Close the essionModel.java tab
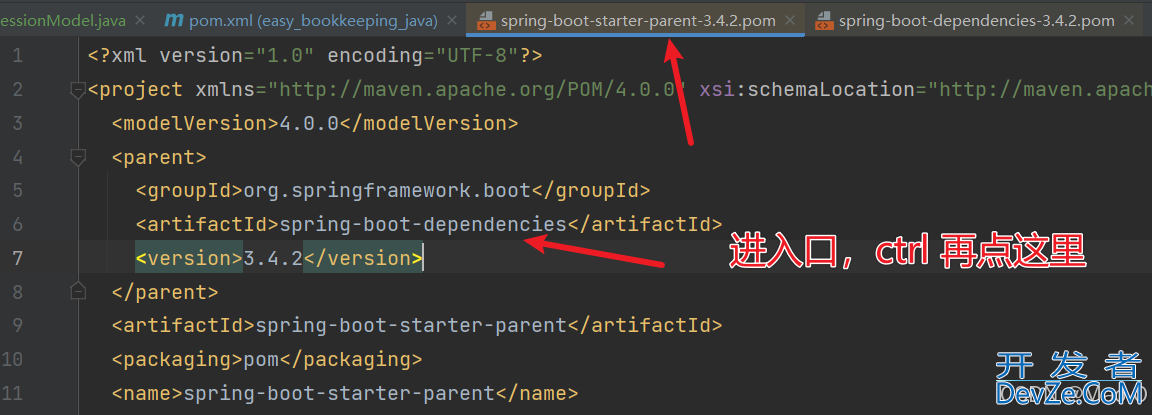The image size is (1152, 415). (x=141, y=21)
